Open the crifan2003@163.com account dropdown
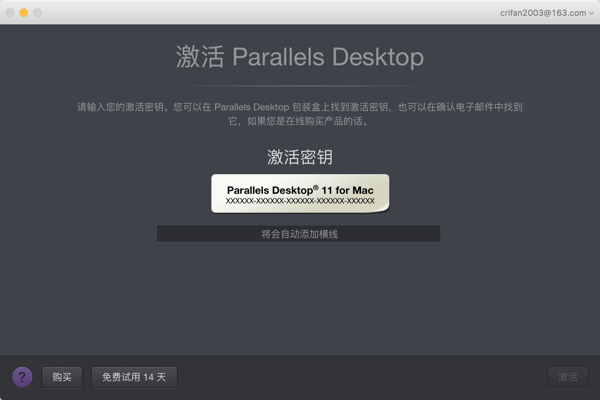Image resolution: width=600 pixels, height=400 pixels. coord(547,13)
